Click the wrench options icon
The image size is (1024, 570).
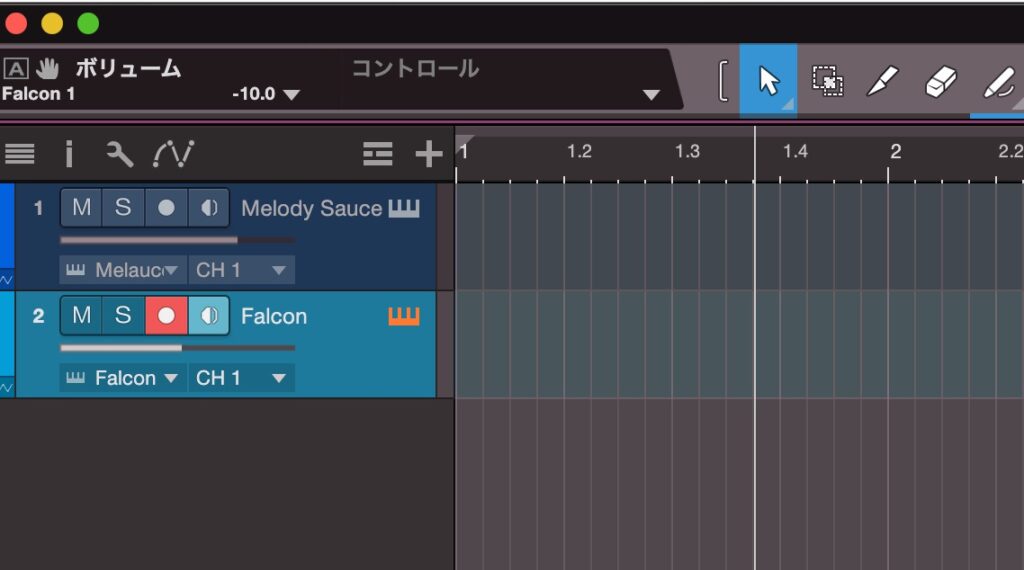pyautogui.click(x=119, y=153)
